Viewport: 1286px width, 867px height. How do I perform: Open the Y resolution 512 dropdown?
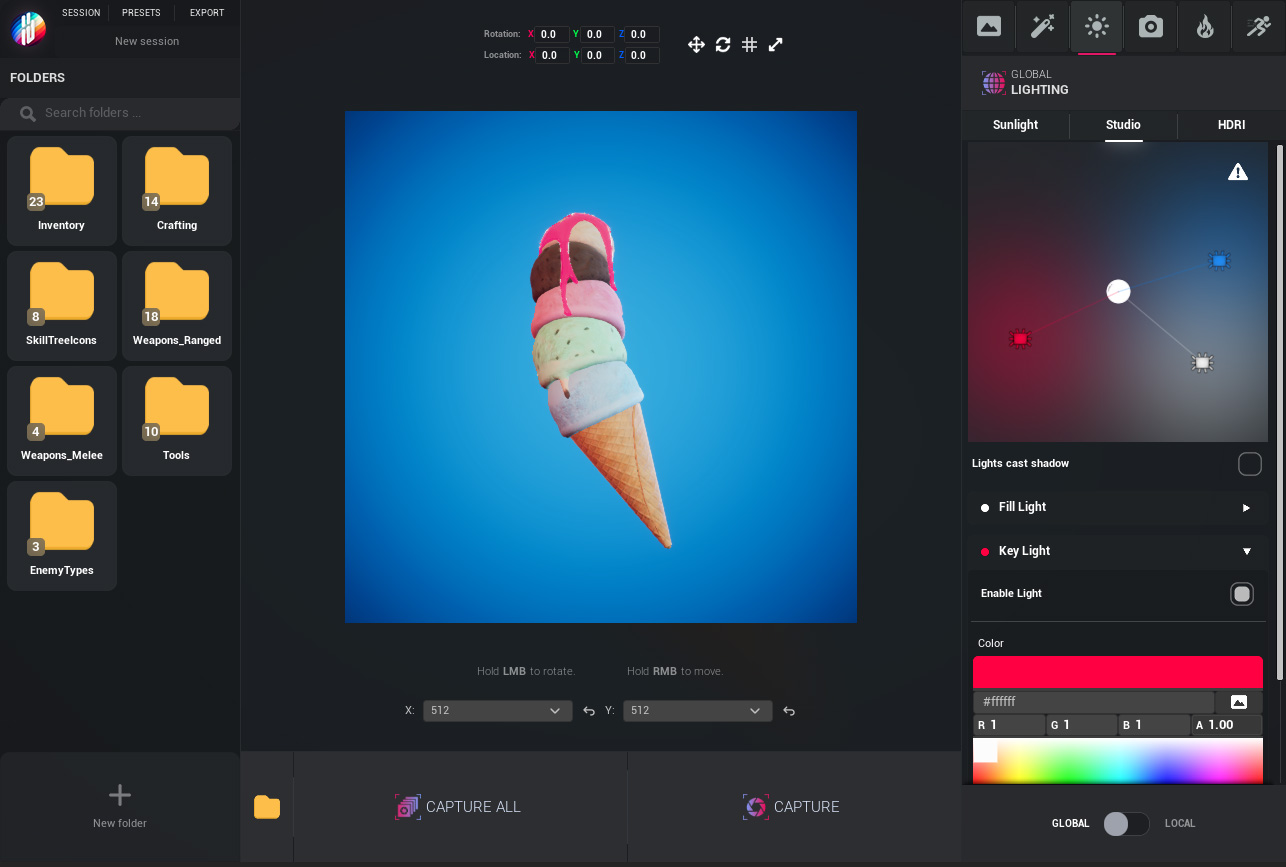697,711
